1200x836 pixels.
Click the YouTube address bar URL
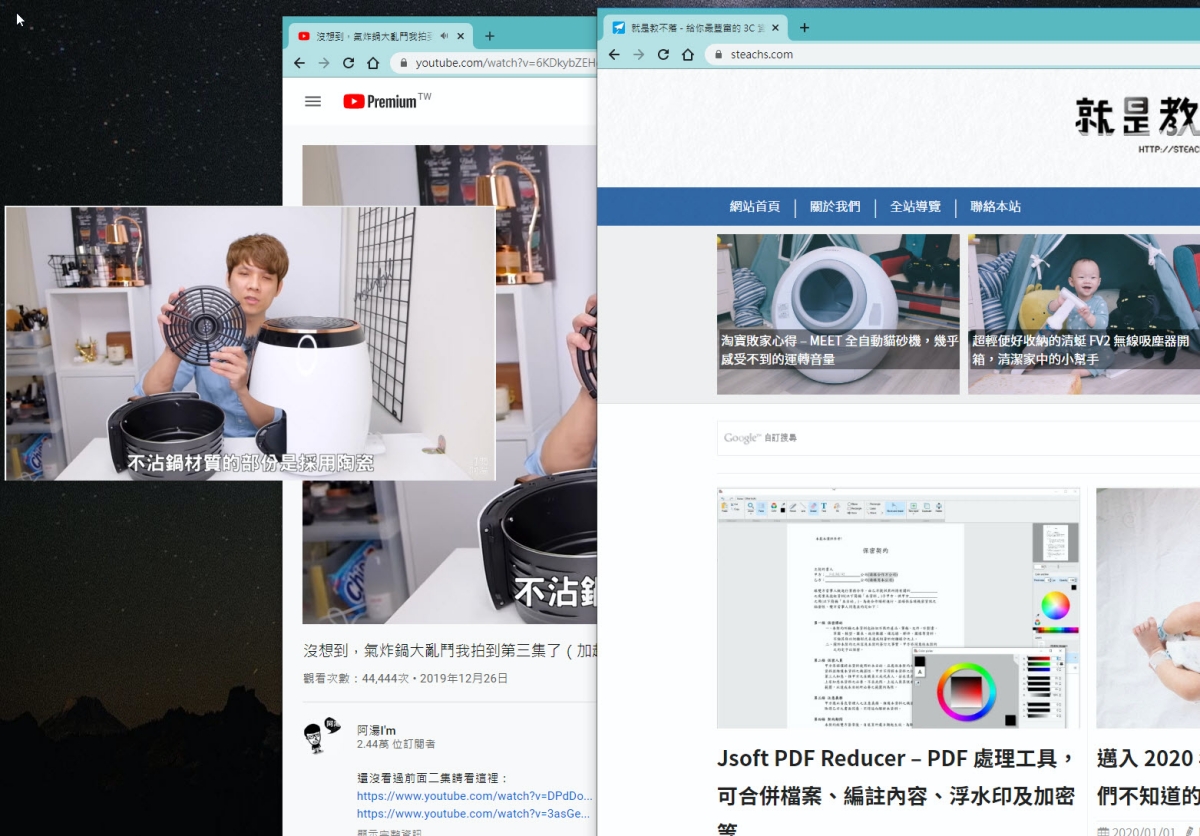(505, 63)
